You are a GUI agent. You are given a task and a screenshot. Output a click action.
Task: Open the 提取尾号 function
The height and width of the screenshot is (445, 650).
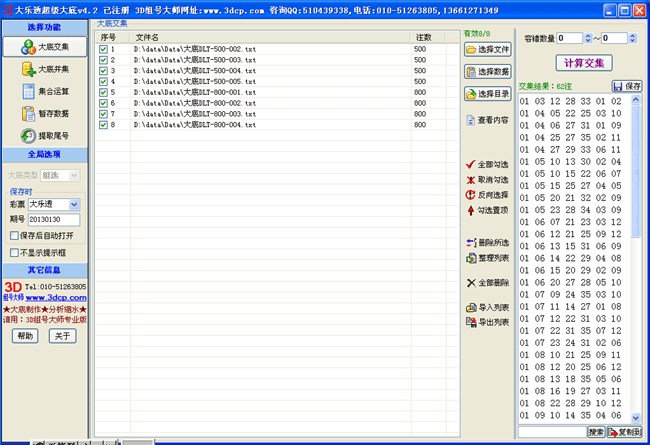click(44, 135)
